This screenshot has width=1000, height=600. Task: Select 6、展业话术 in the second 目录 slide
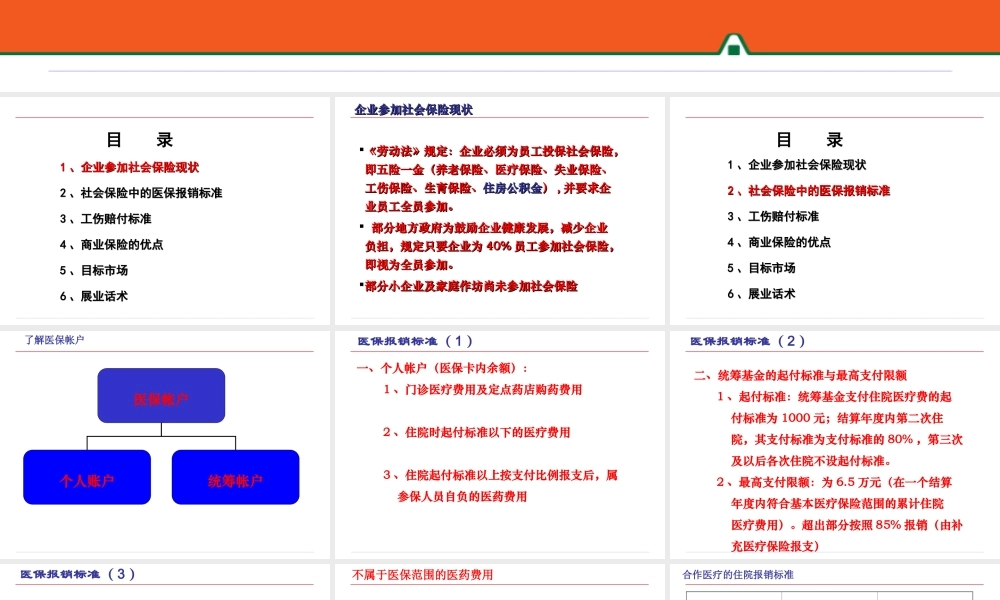(761, 294)
